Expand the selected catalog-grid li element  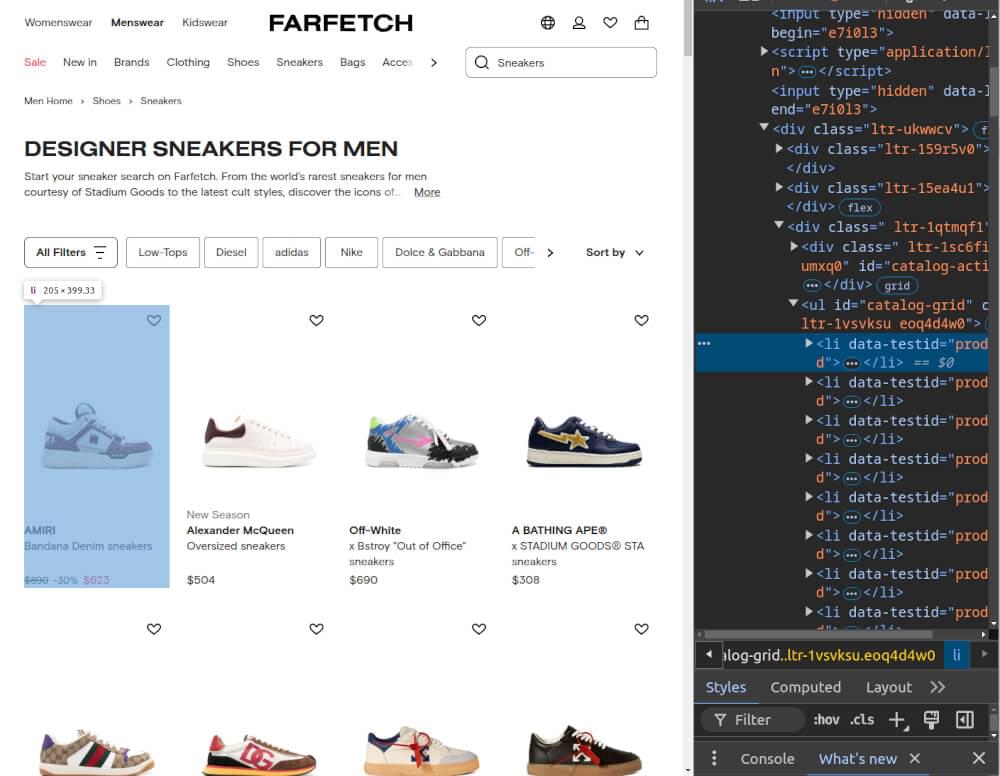808,343
